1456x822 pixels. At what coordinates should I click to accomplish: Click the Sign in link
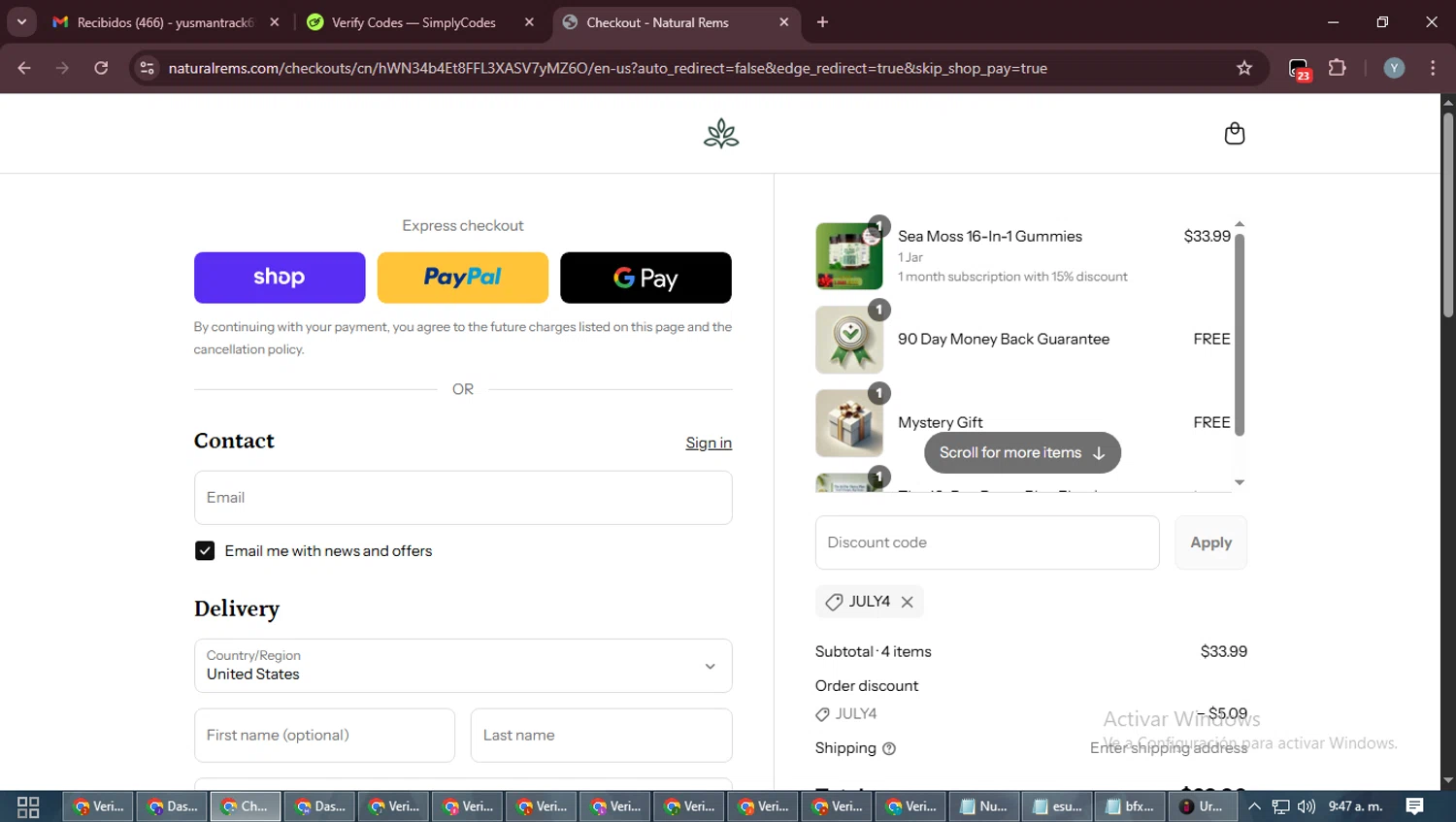pyautogui.click(x=709, y=443)
